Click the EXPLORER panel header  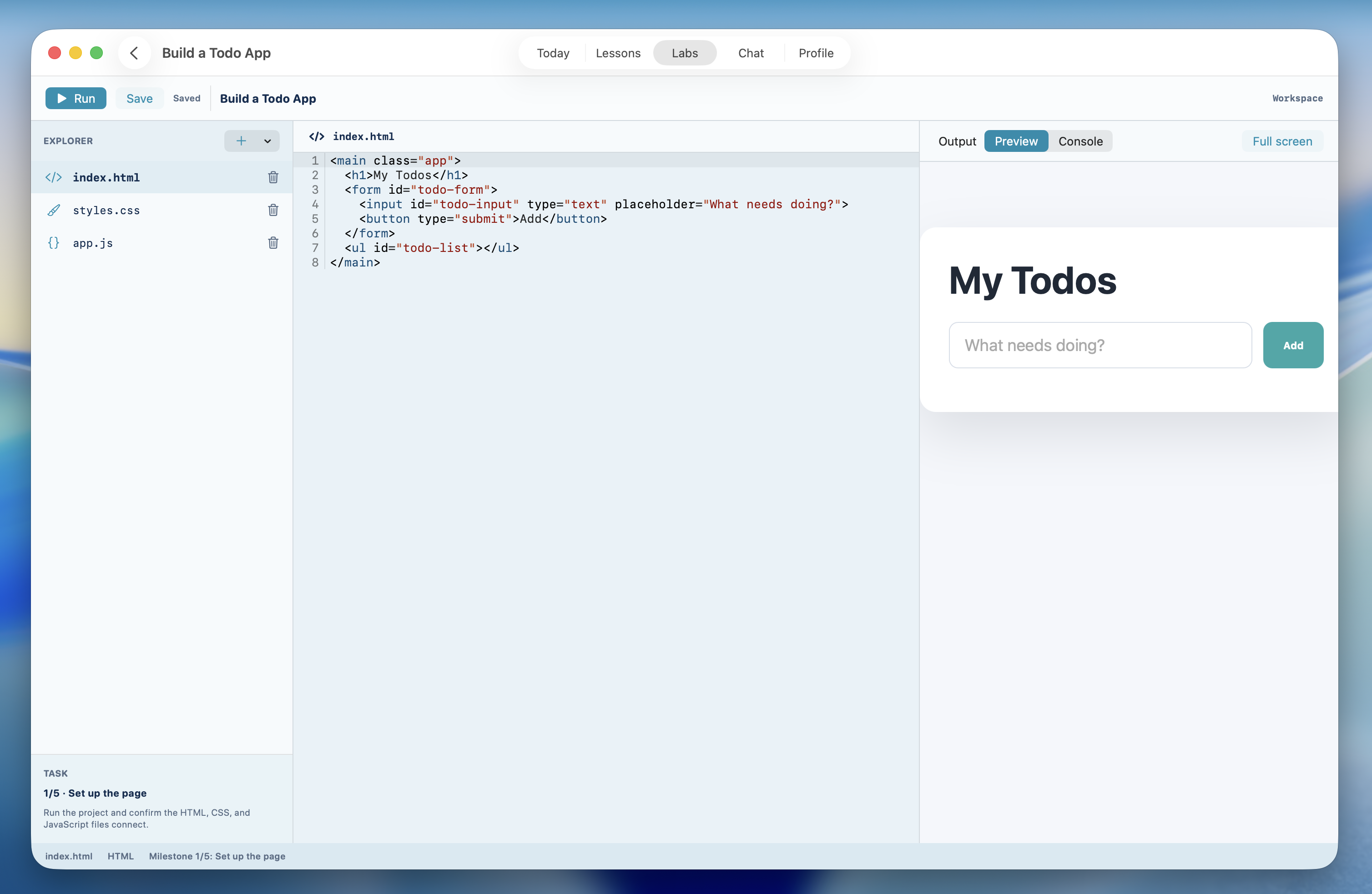68,141
